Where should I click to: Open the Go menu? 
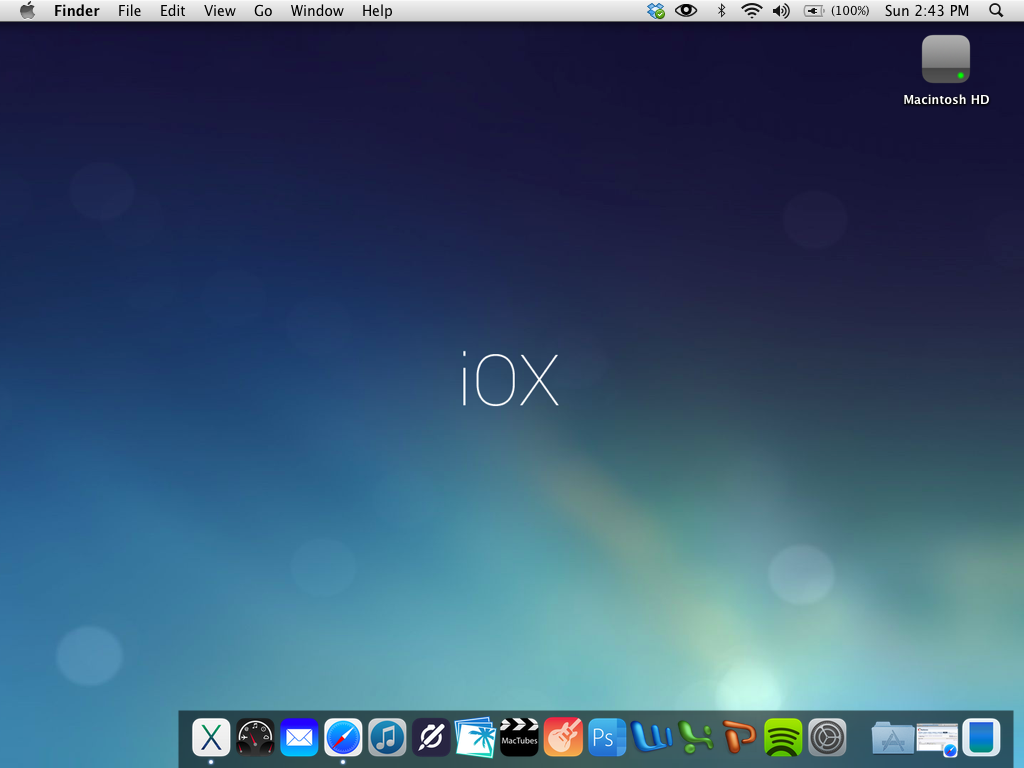tap(263, 10)
